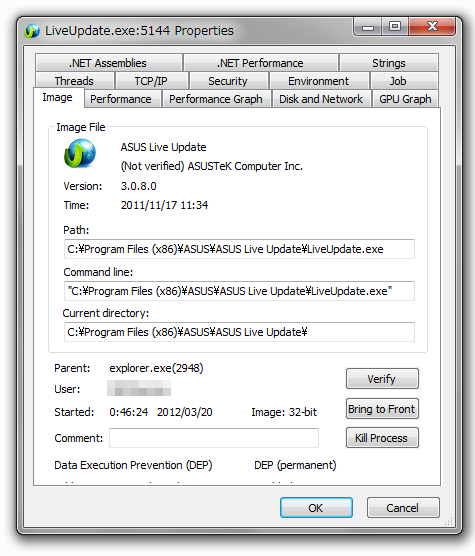Open the .NET Performance tab
Screen dimensions: 475x556
[261, 63]
